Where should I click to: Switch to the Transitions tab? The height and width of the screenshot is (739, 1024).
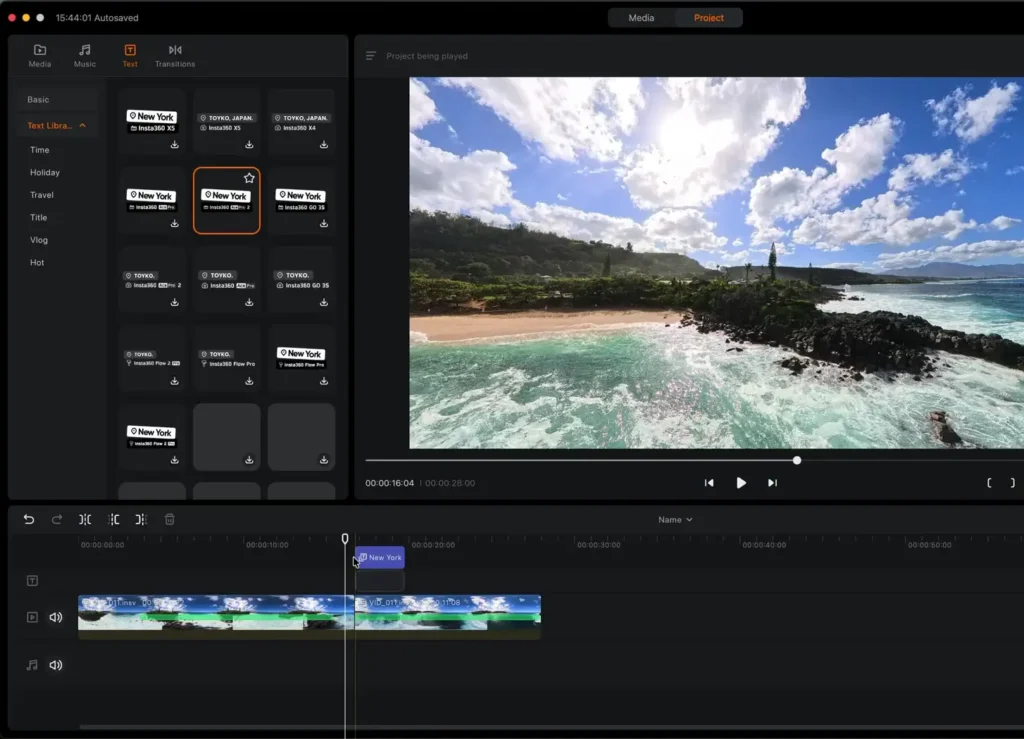coord(175,56)
